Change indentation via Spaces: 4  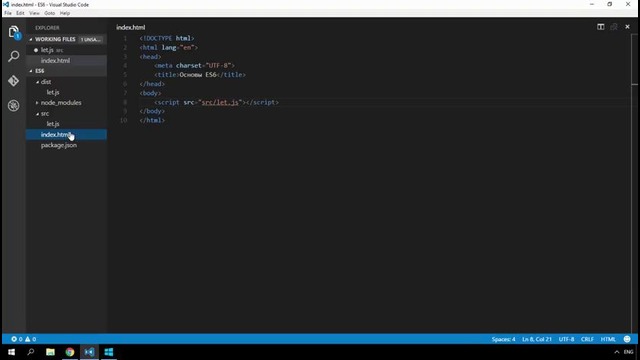[x=503, y=339]
